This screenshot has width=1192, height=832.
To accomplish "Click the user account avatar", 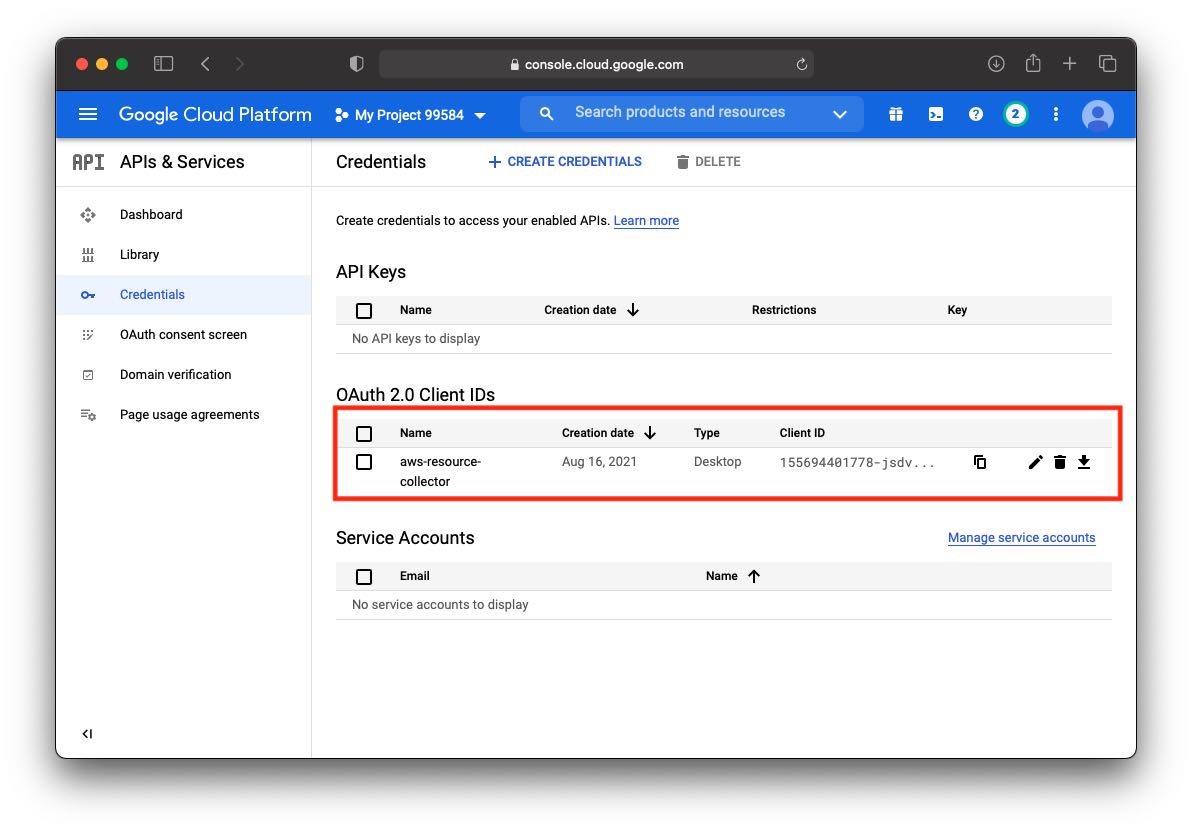I will click(1097, 116).
